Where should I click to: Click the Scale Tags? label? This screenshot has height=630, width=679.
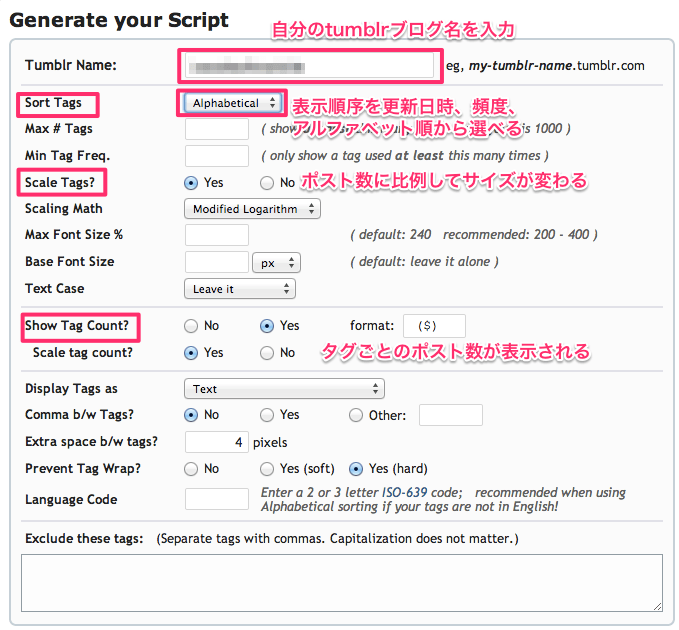tap(60, 182)
